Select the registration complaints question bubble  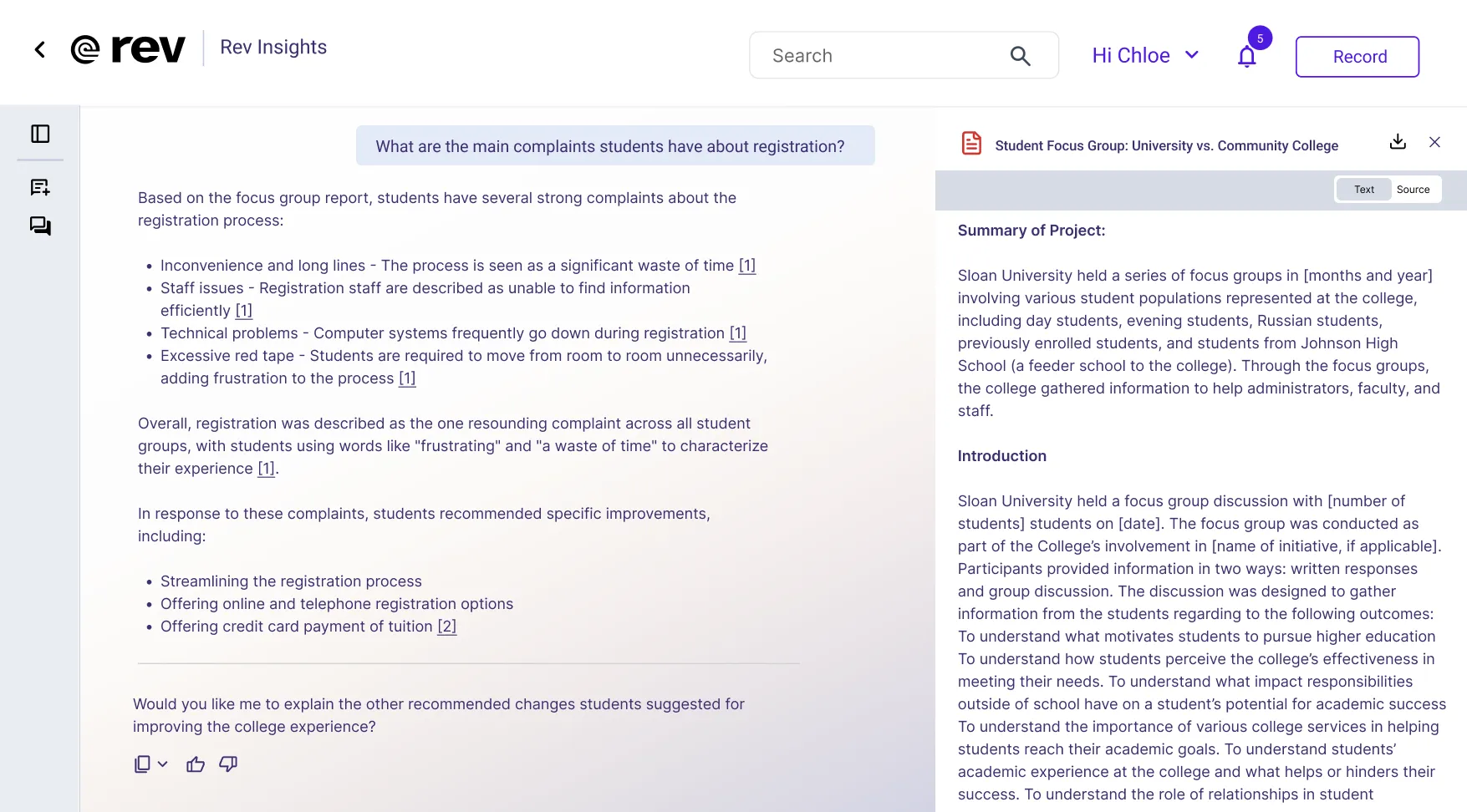pyautogui.click(x=615, y=146)
